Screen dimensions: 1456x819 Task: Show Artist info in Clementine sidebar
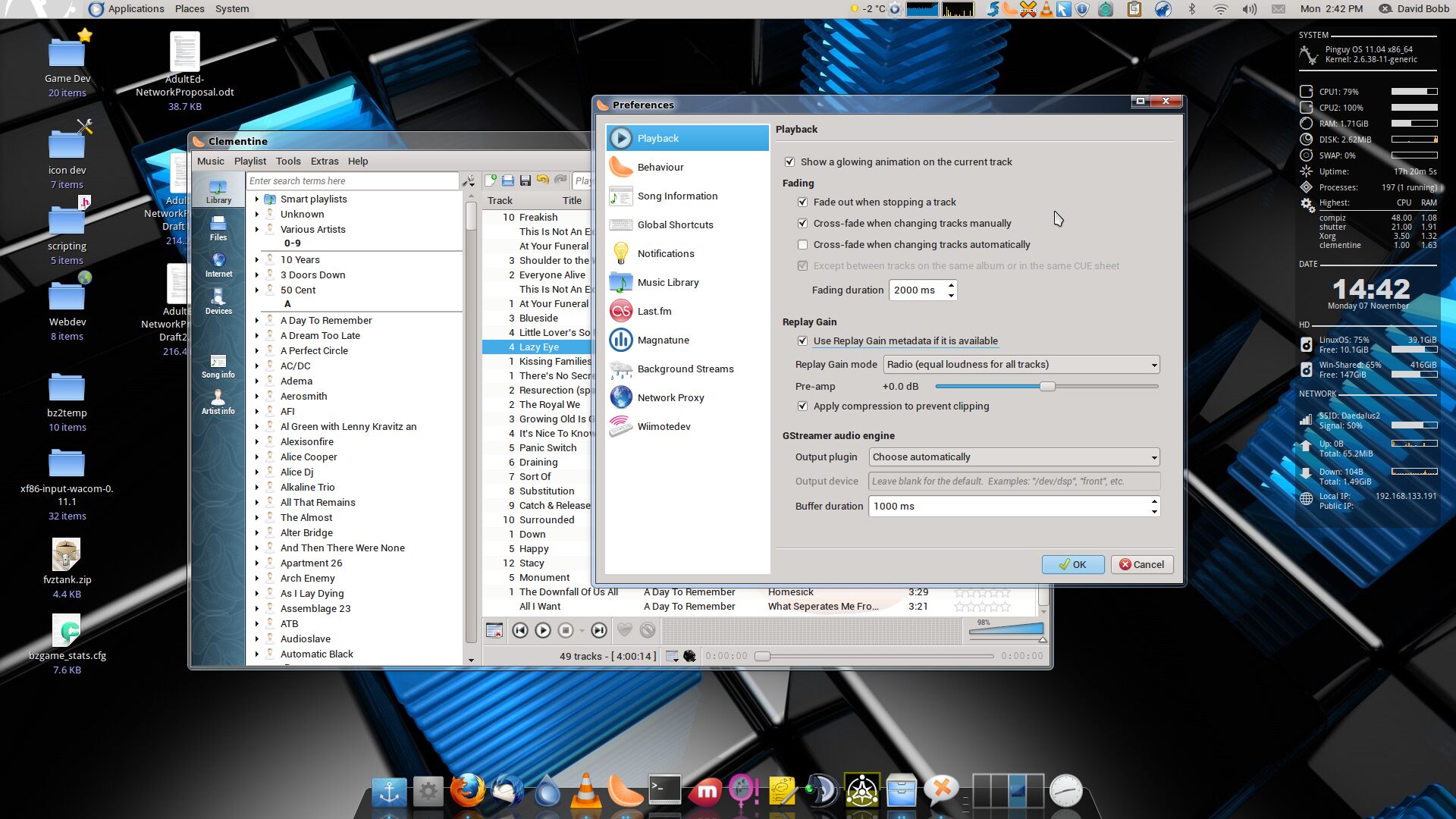(x=218, y=403)
